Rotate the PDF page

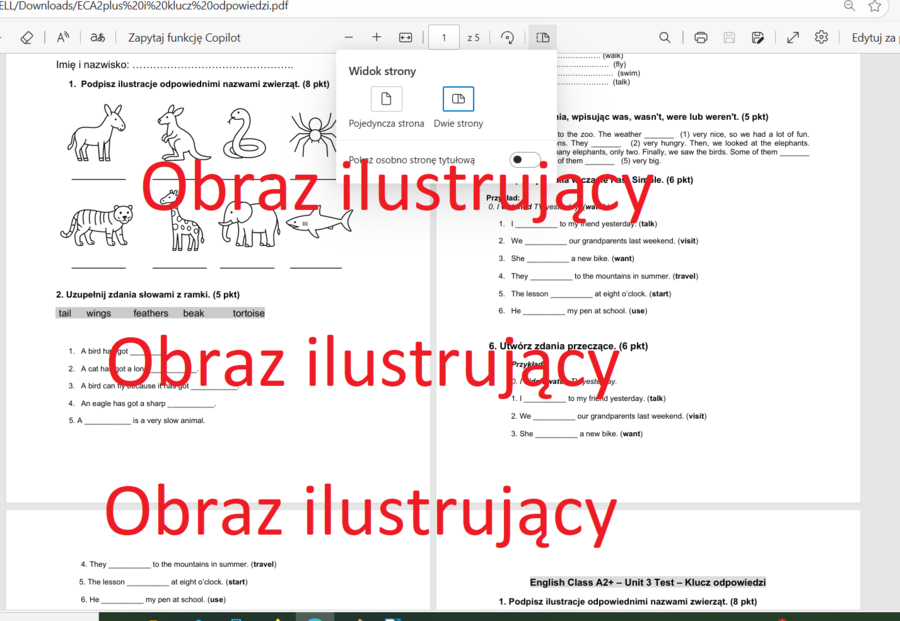[x=508, y=37]
